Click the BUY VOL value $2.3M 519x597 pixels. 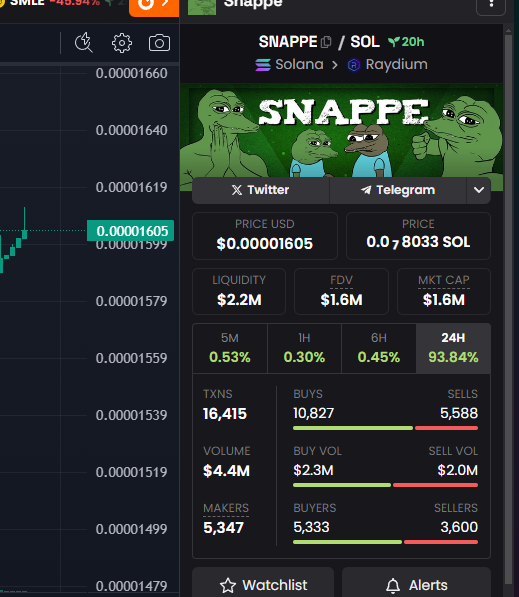[x=313, y=470]
